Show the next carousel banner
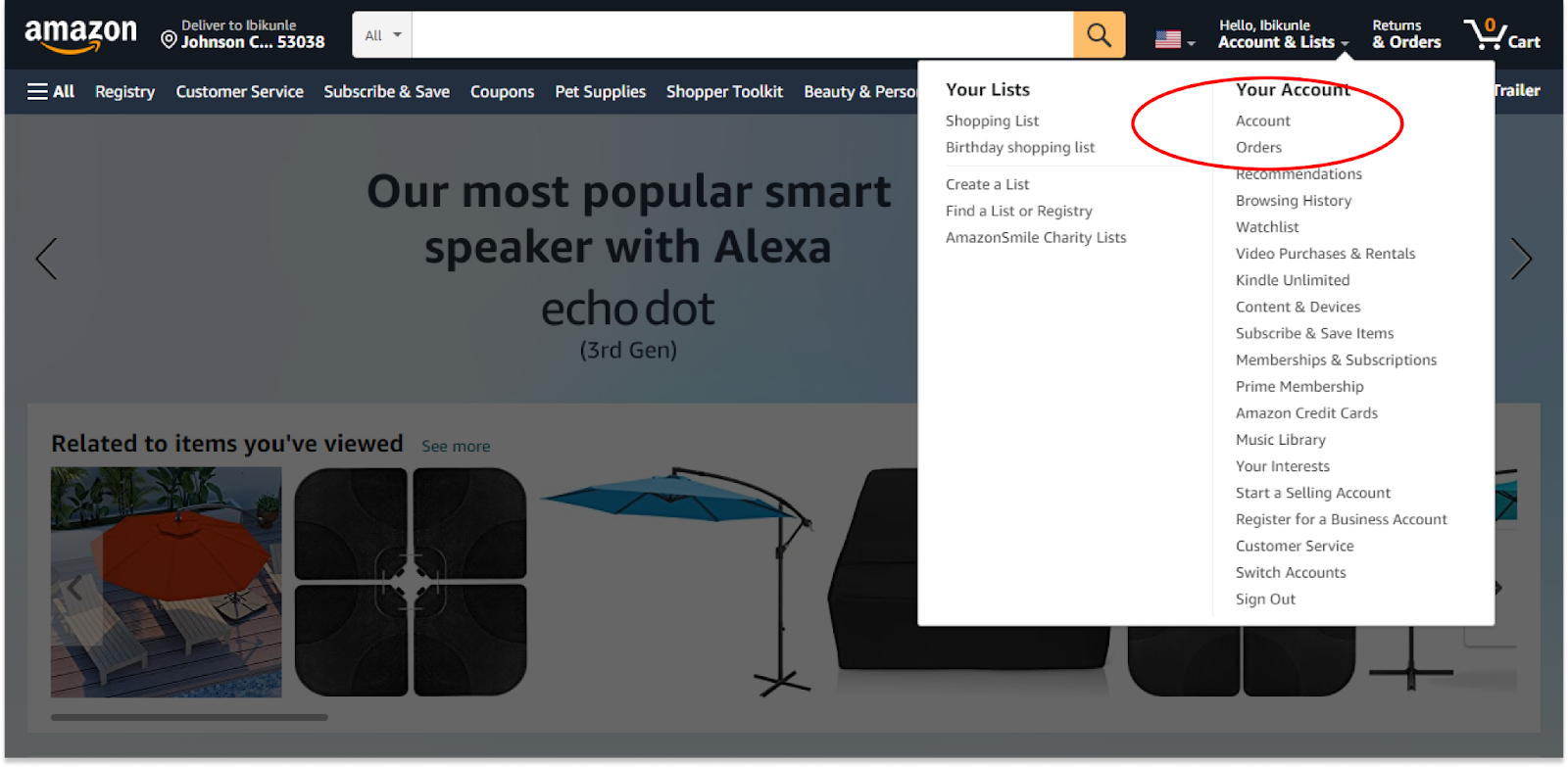1568x767 pixels. [1520, 259]
